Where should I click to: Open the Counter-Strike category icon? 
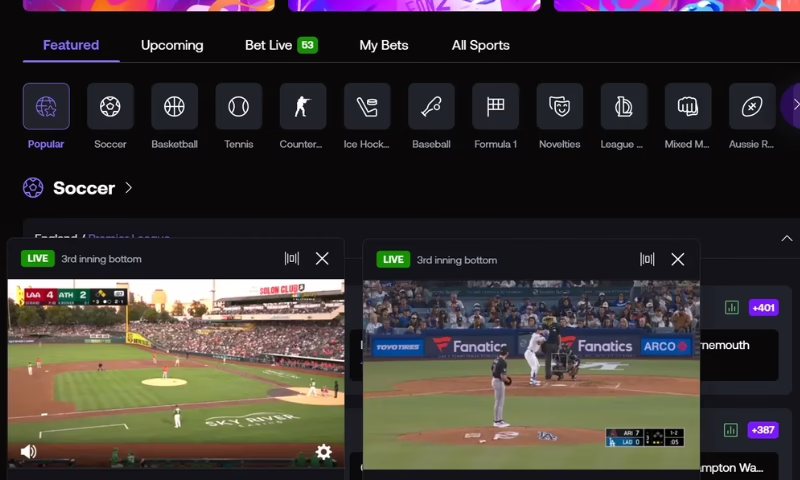303,106
